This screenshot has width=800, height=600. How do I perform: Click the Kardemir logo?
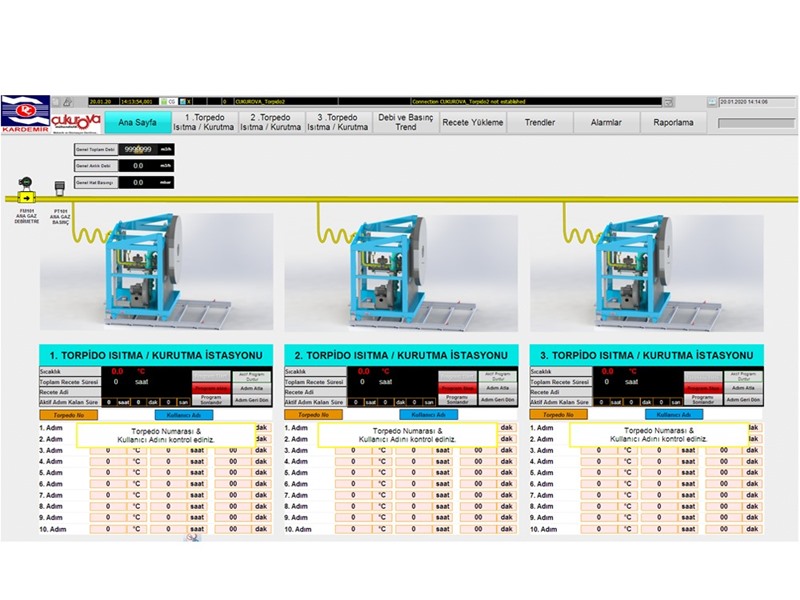pyautogui.click(x=26, y=114)
